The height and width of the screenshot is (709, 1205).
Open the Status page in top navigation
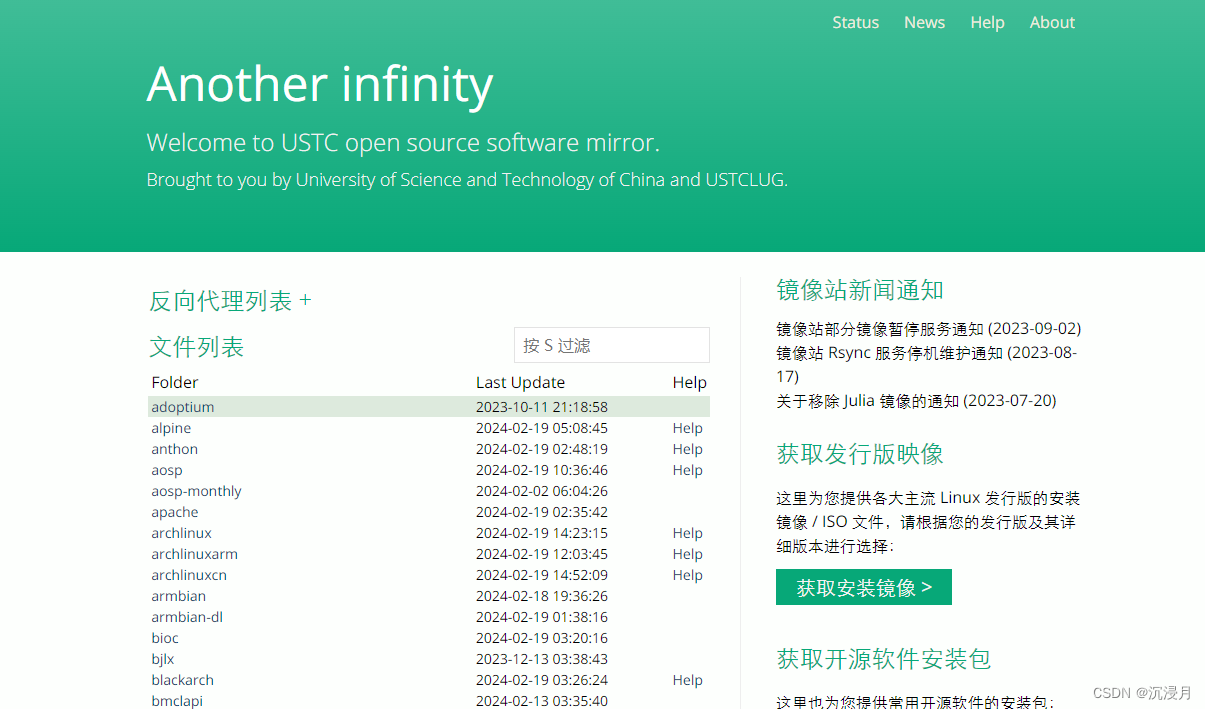pos(855,22)
